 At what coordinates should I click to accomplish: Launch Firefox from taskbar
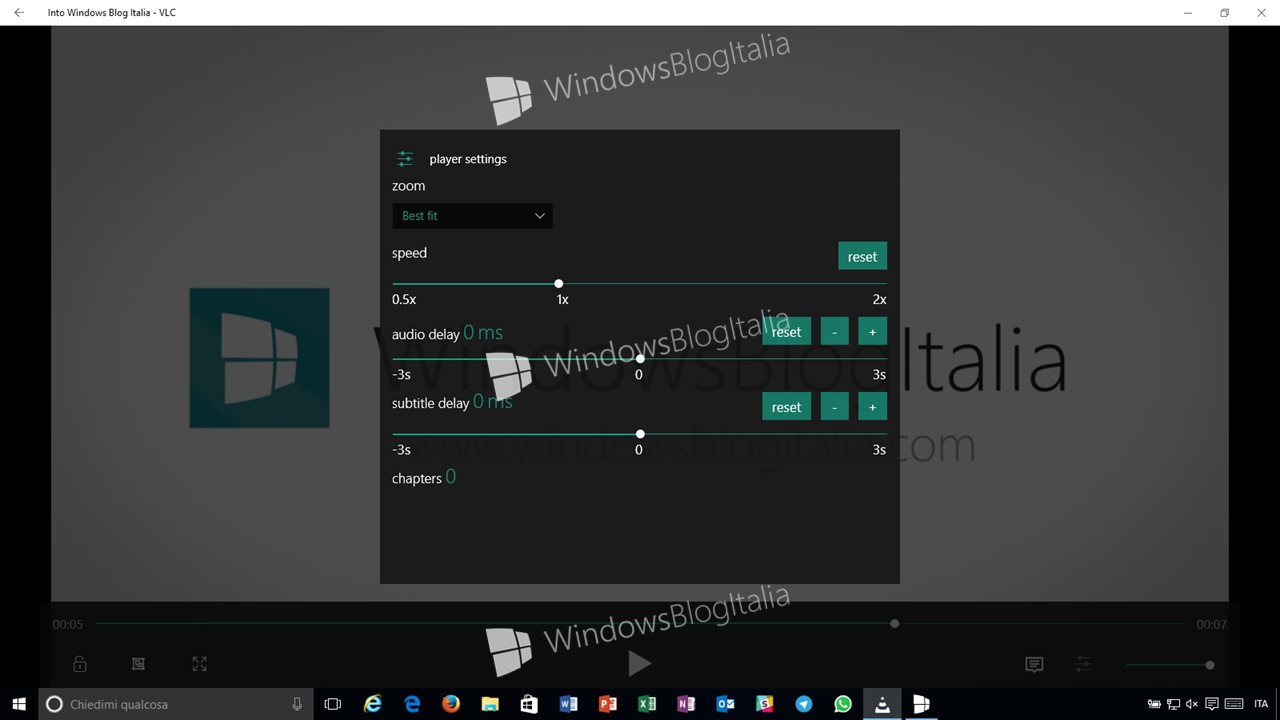click(x=451, y=704)
